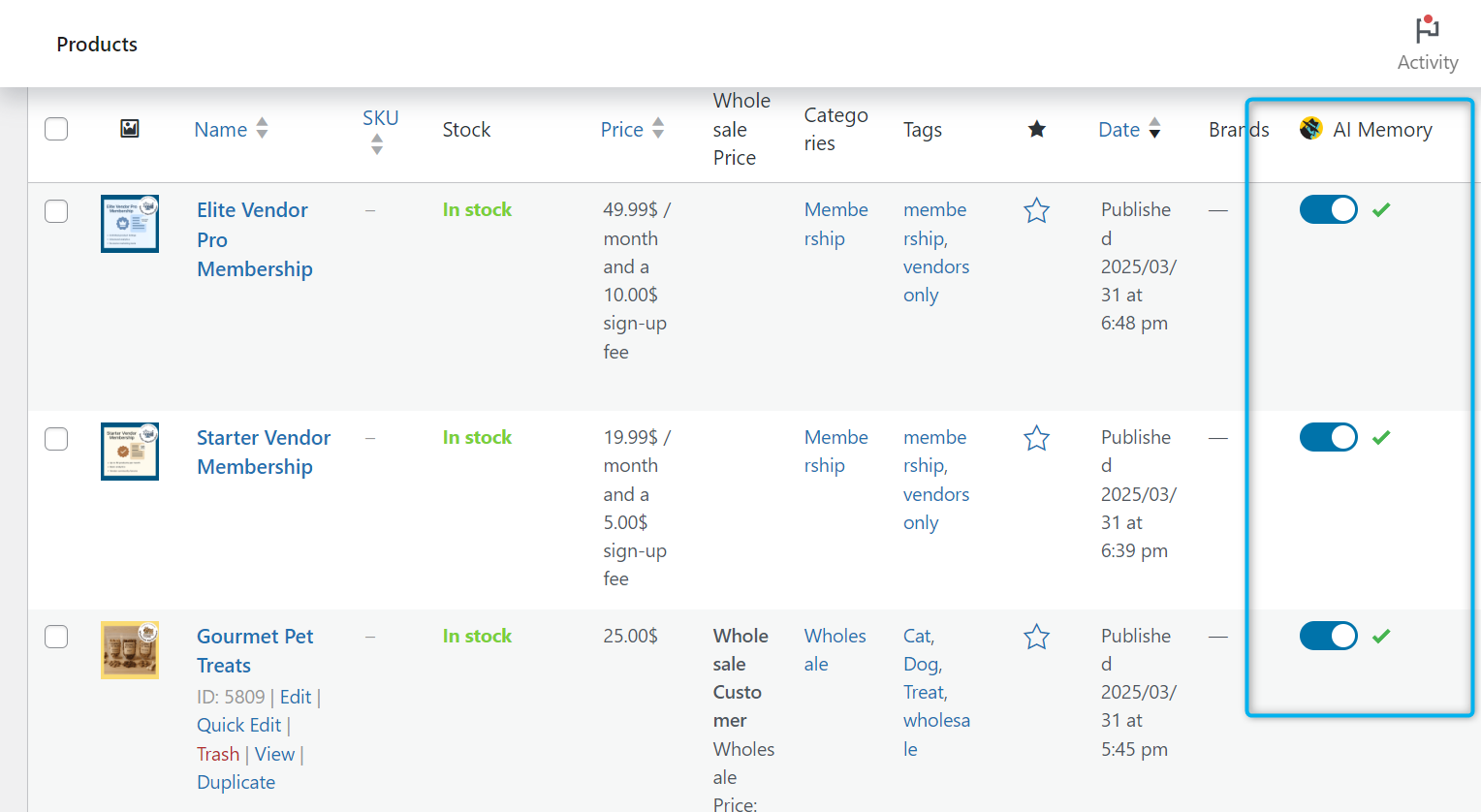Open Elite Vendor Pro Membership product link
The image size is (1481, 812).
tap(254, 239)
